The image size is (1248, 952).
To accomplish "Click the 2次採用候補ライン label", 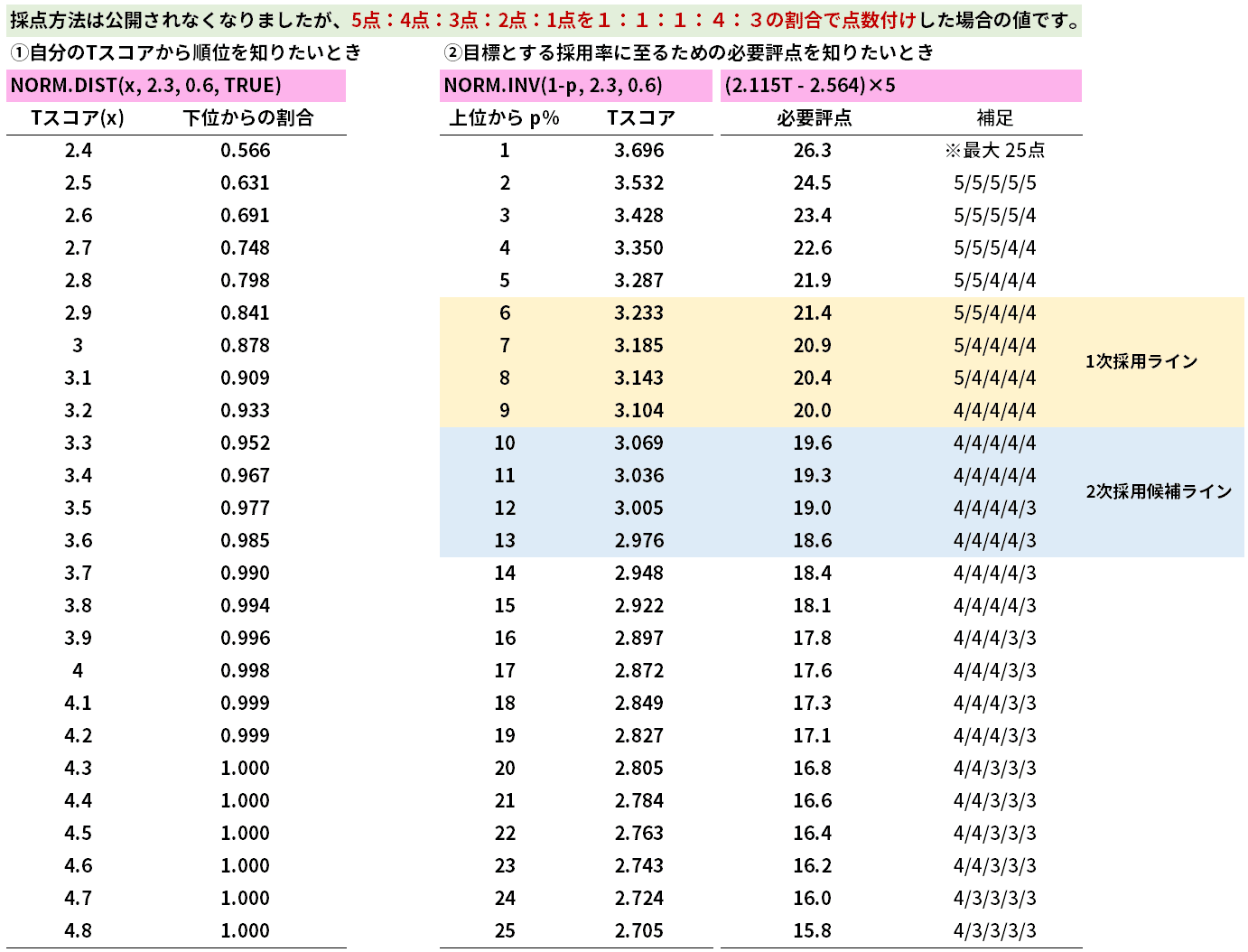I will pos(1159,492).
